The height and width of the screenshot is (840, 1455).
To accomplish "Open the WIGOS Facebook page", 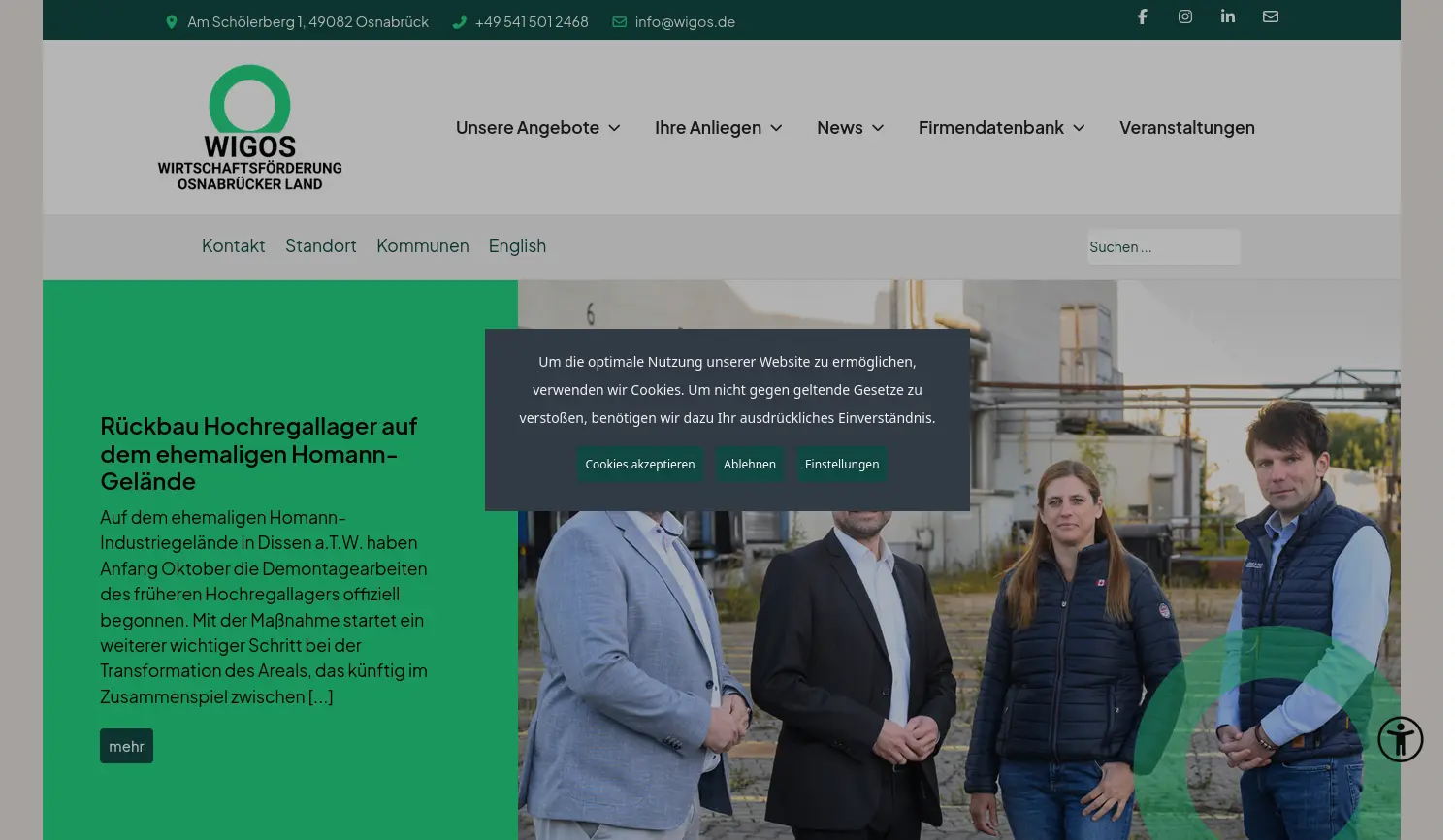I will coord(1142,16).
